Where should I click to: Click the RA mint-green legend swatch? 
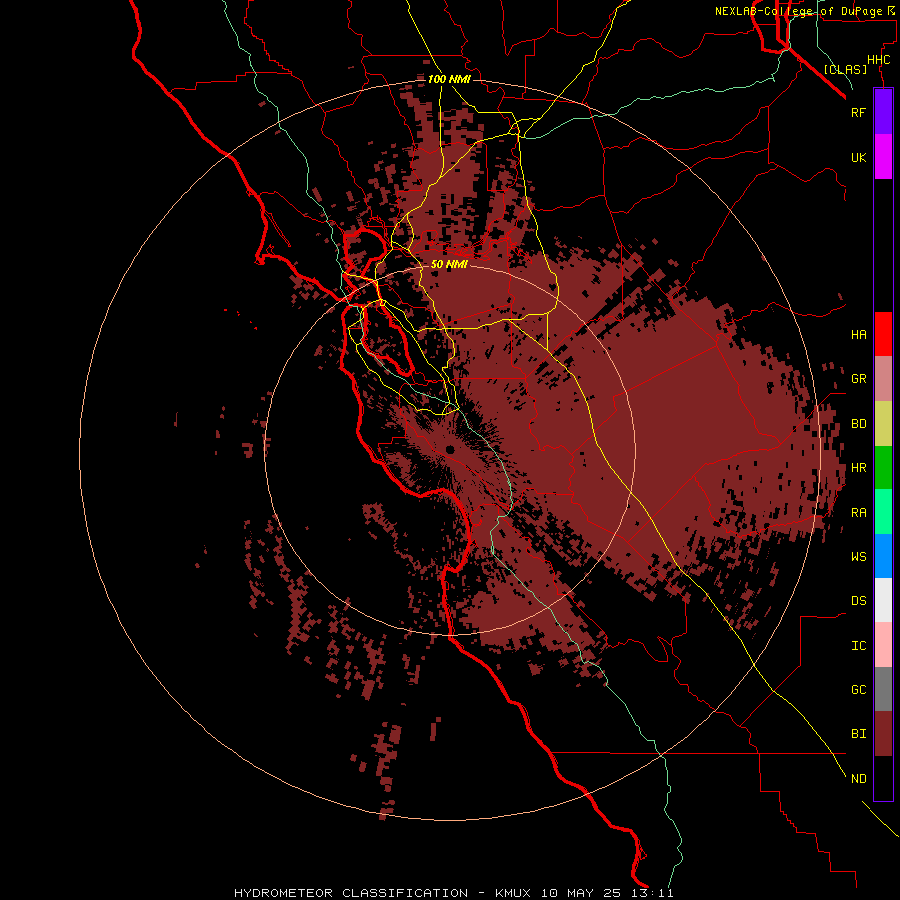point(883,512)
